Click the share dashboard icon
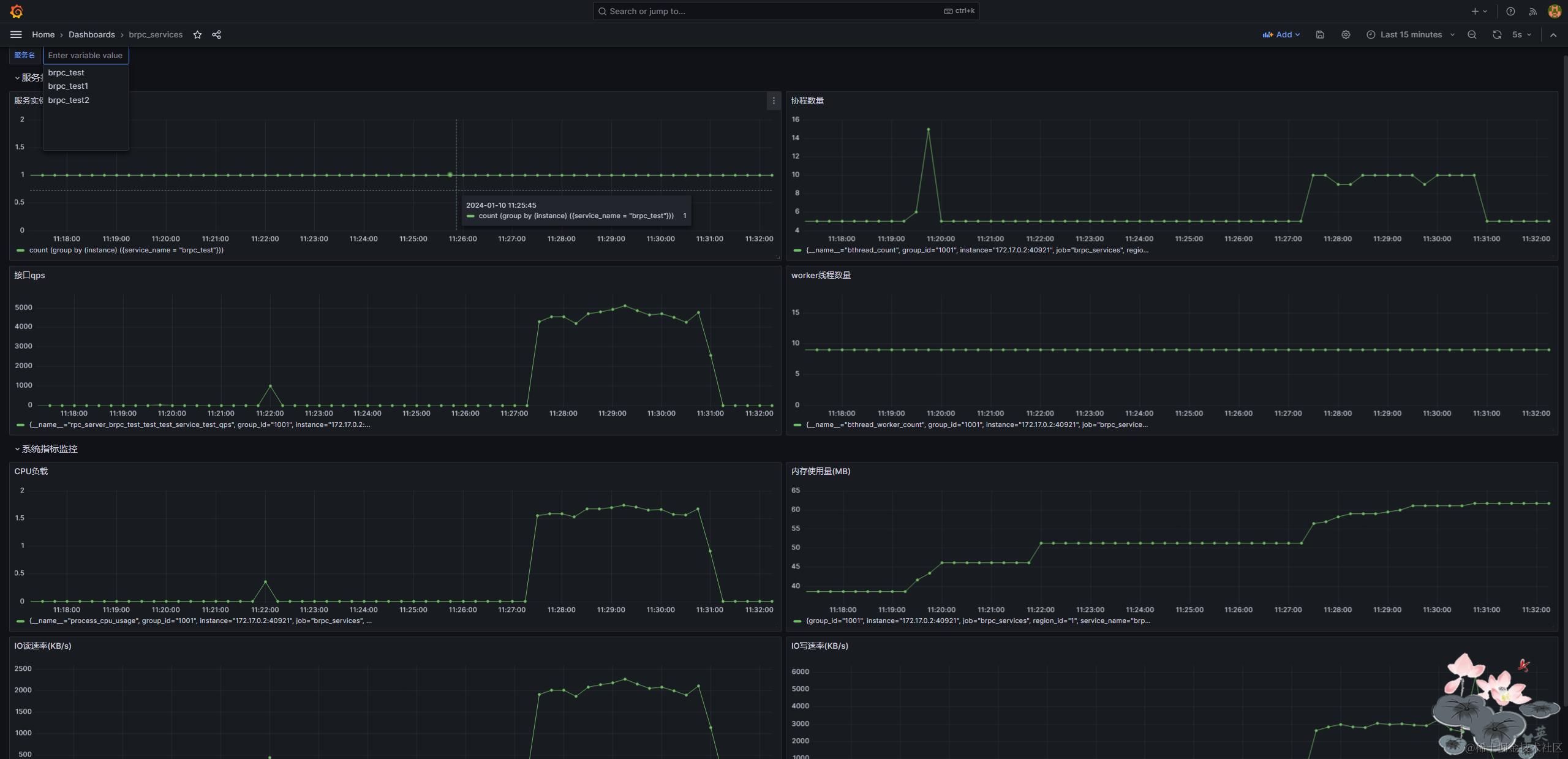Viewport: 1568px width, 759px height. point(216,35)
